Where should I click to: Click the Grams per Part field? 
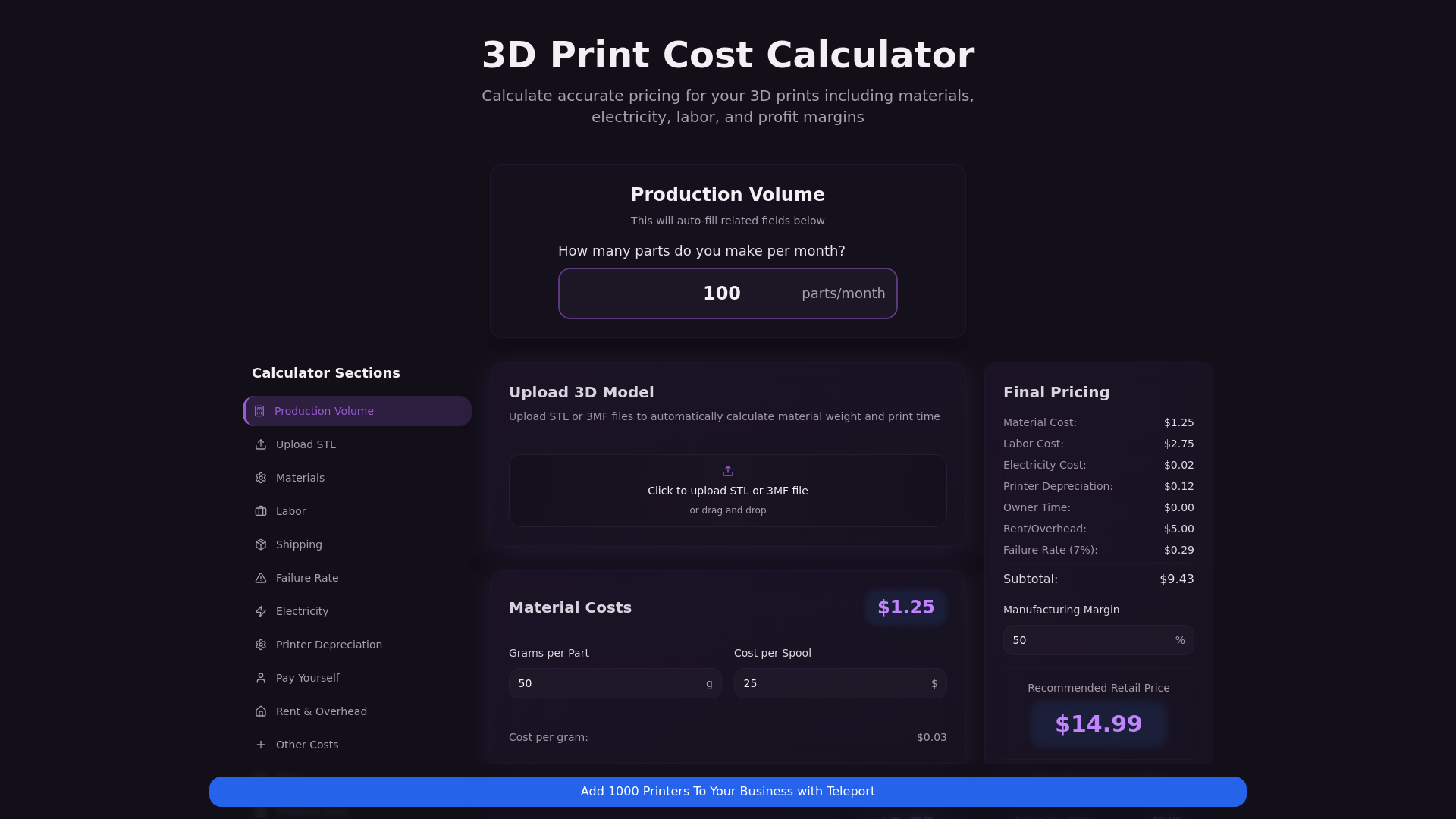pos(607,683)
